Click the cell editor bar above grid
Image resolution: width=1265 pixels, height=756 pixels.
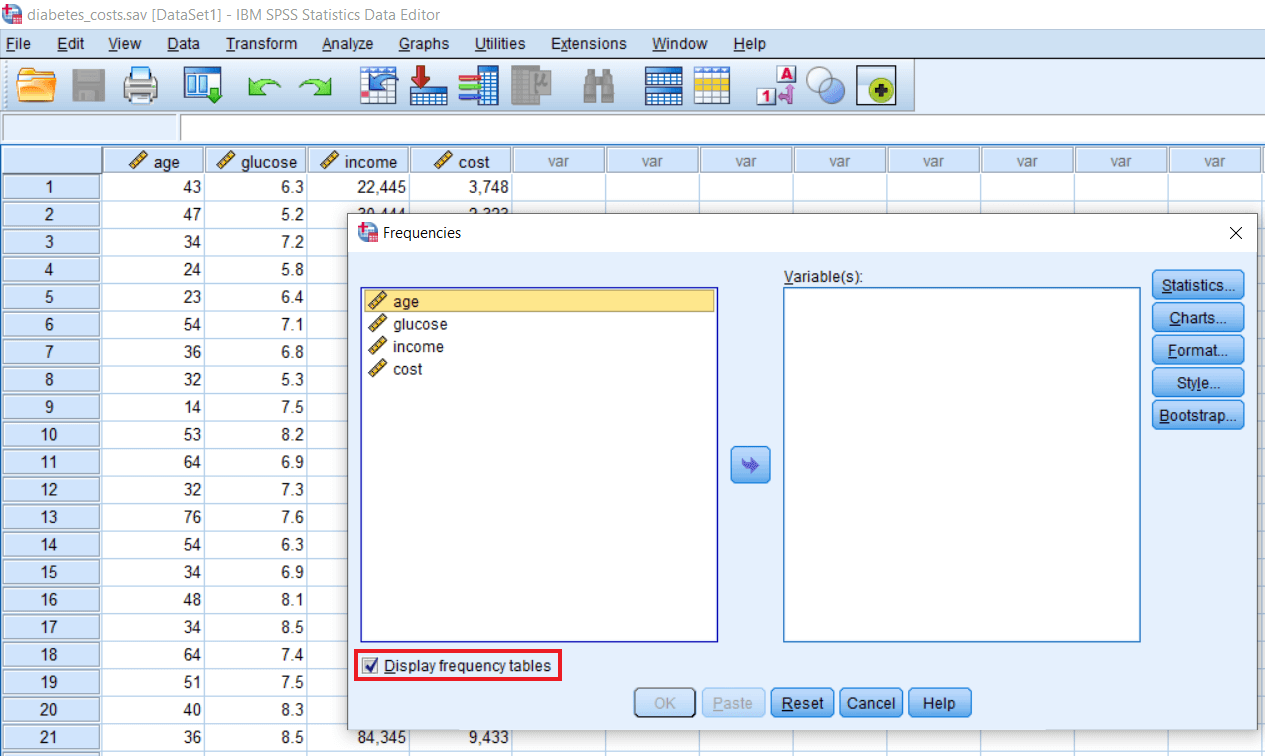tap(720, 128)
